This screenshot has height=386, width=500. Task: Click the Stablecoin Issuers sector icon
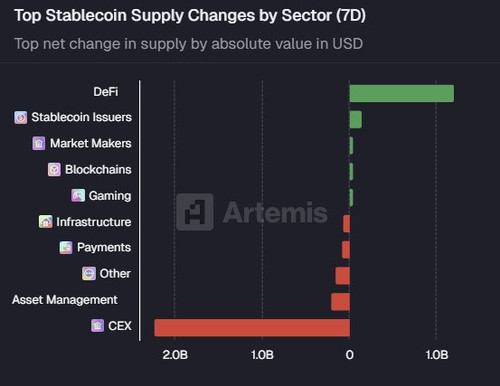[x=21, y=117]
